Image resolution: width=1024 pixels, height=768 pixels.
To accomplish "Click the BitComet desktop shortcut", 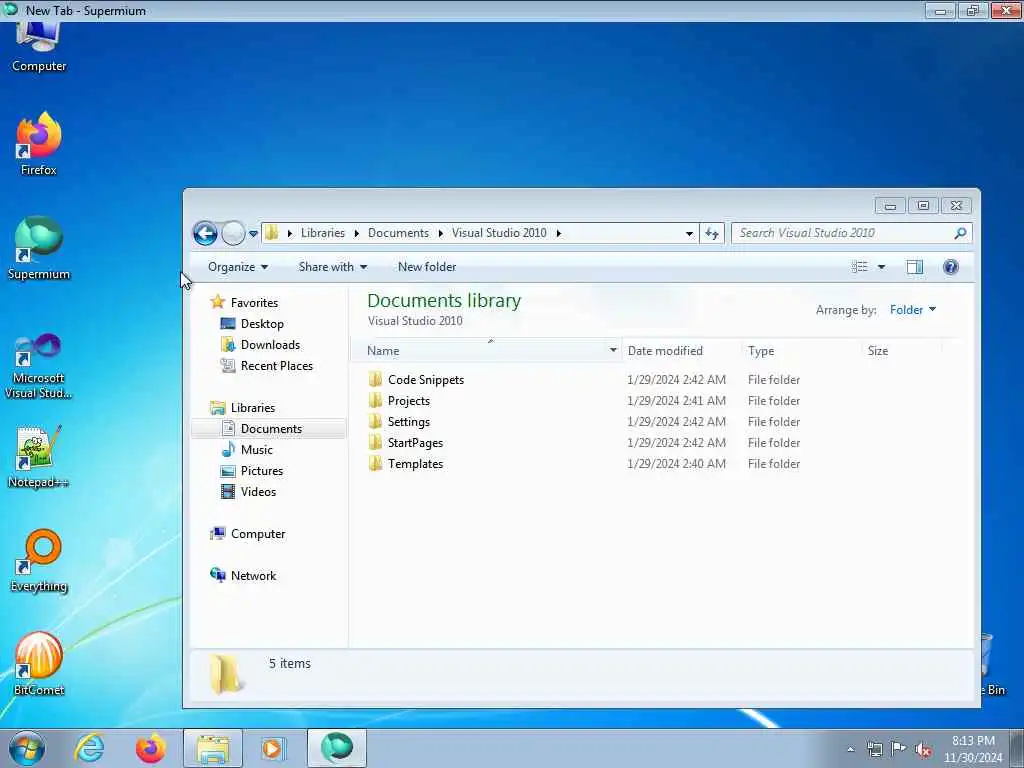I will coord(39,664).
